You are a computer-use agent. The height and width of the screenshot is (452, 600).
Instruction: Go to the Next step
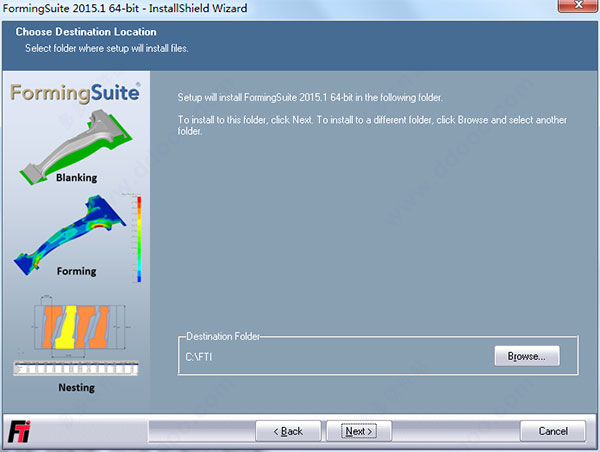(359, 431)
